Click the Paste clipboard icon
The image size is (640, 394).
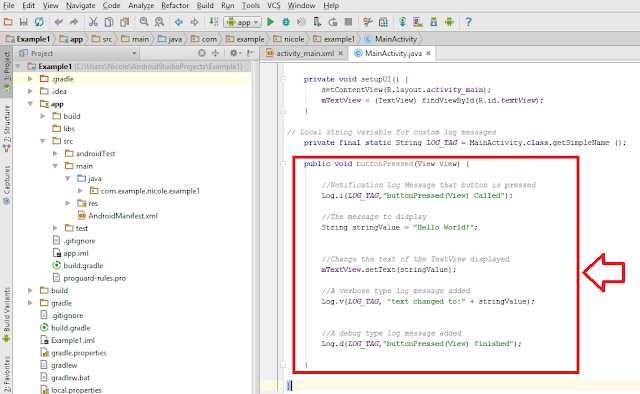(124, 22)
